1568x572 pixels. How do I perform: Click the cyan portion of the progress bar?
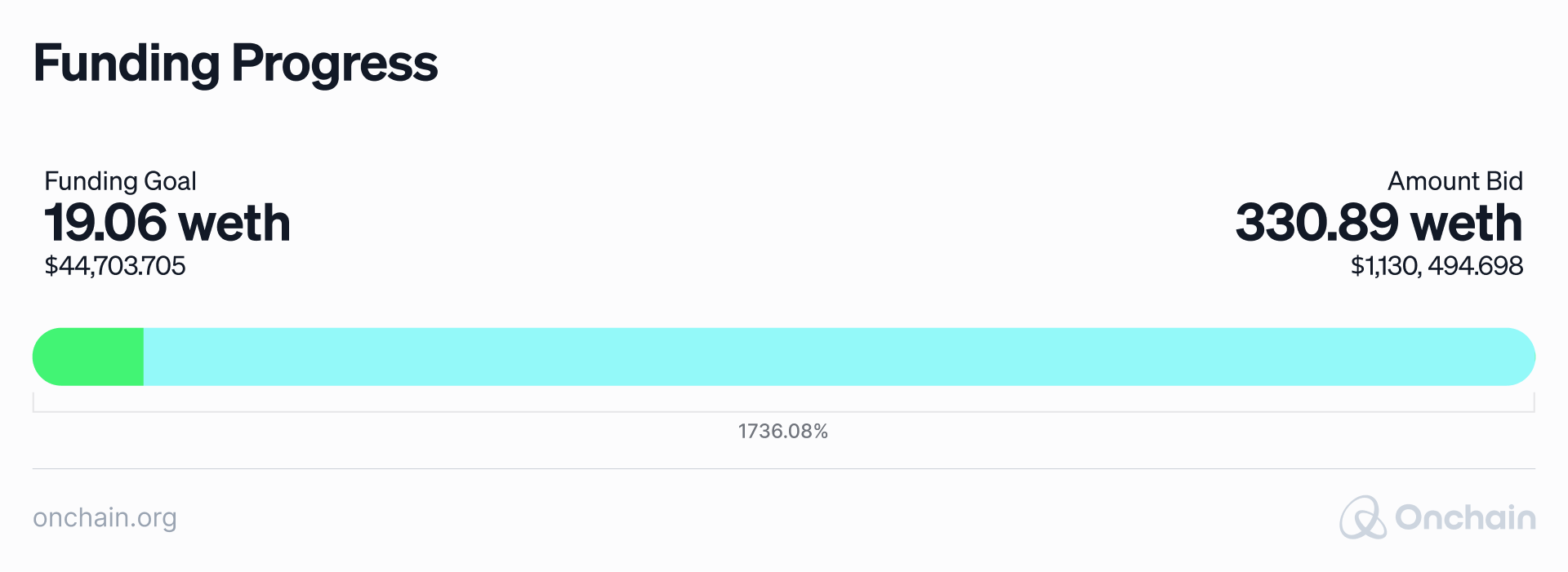(817, 357)
